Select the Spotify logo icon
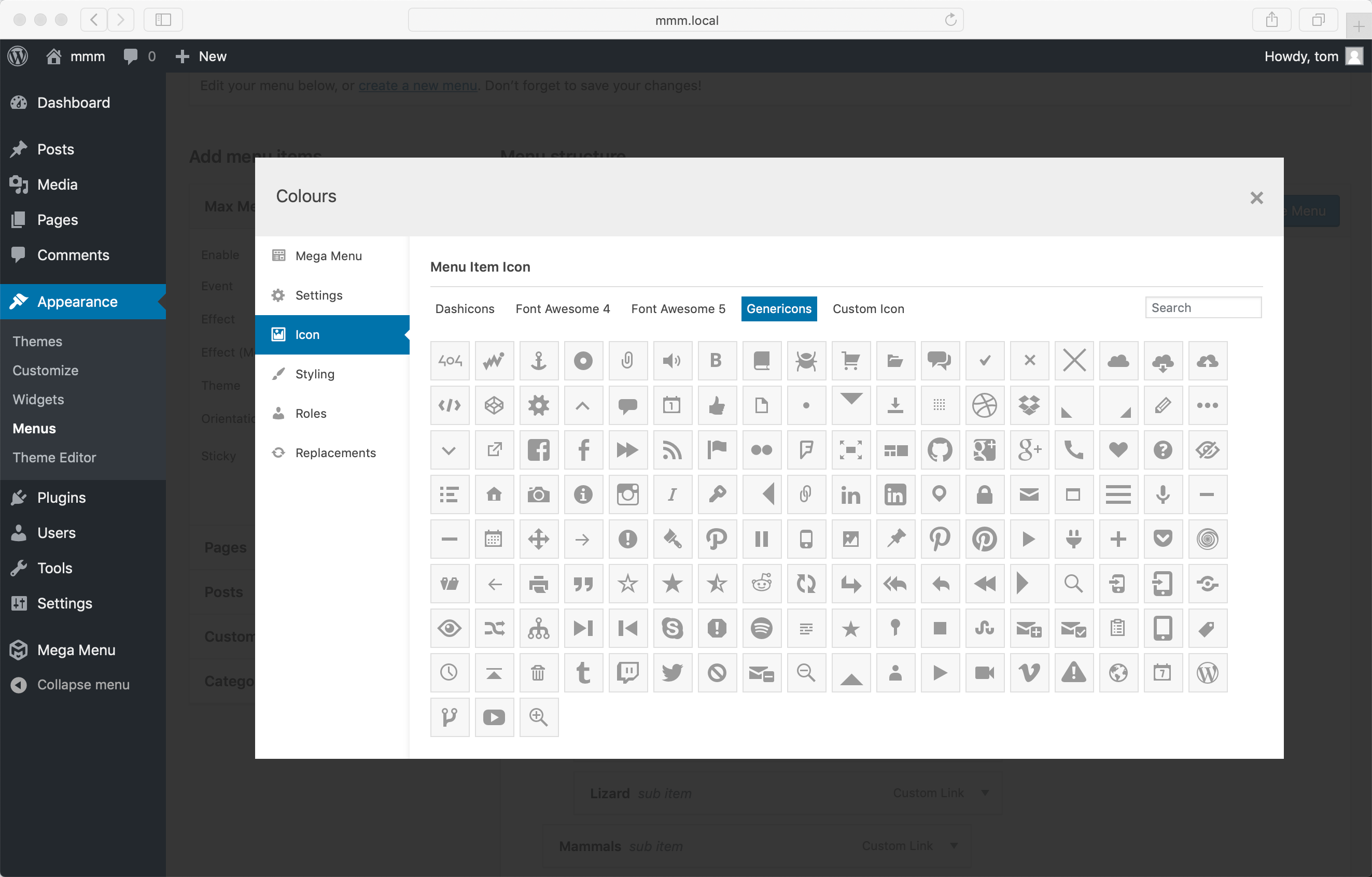This screenshot has height=877, width=1372. pos(761,628)
